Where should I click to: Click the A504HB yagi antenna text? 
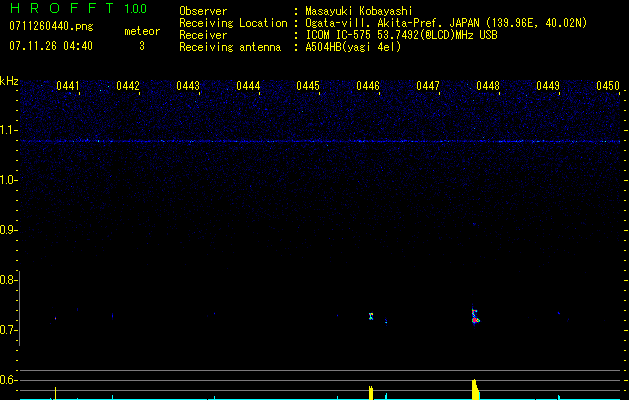pos(353,47)
